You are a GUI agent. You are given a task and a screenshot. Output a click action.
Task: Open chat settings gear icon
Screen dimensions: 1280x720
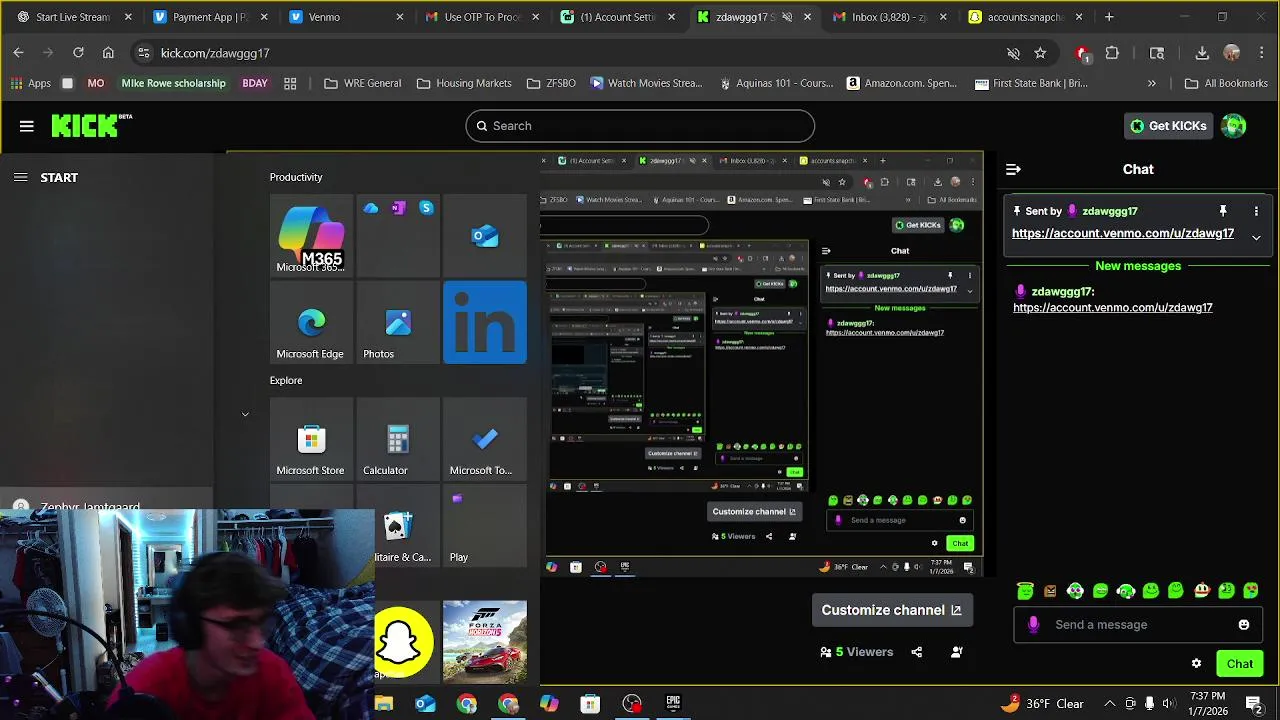(x=1196, y=663)
